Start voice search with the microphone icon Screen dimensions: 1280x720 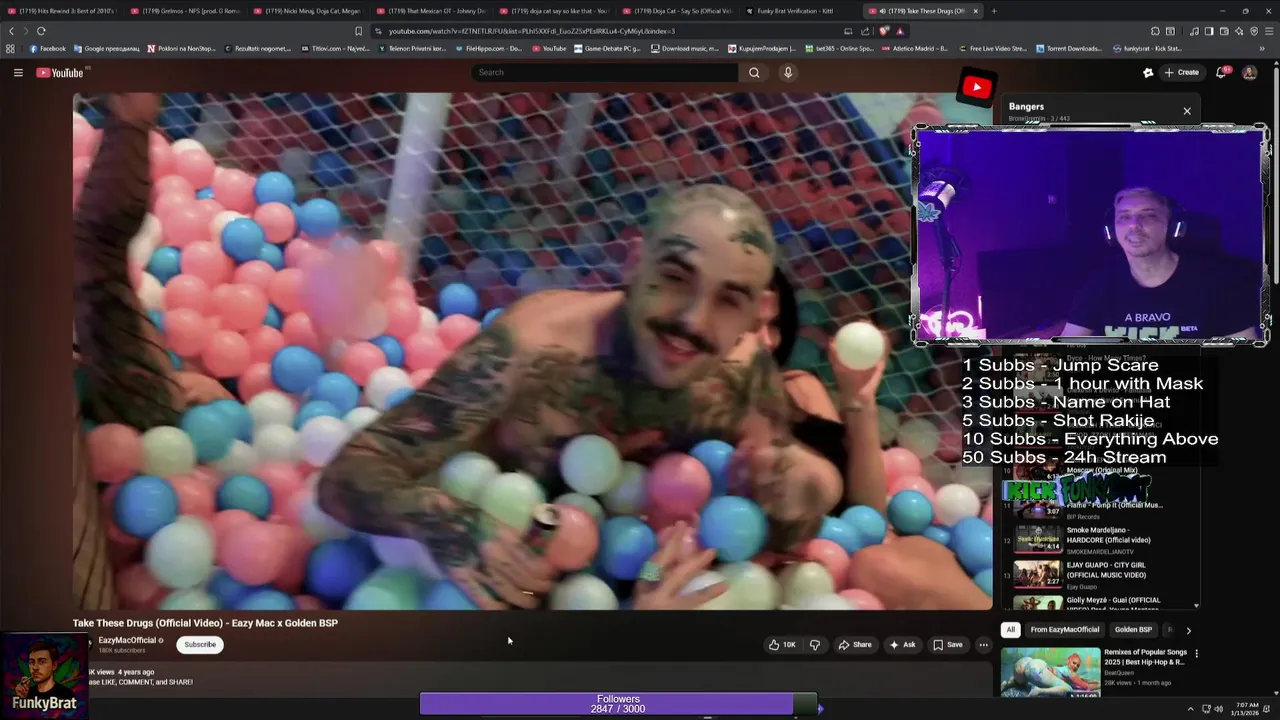(788, 72)
